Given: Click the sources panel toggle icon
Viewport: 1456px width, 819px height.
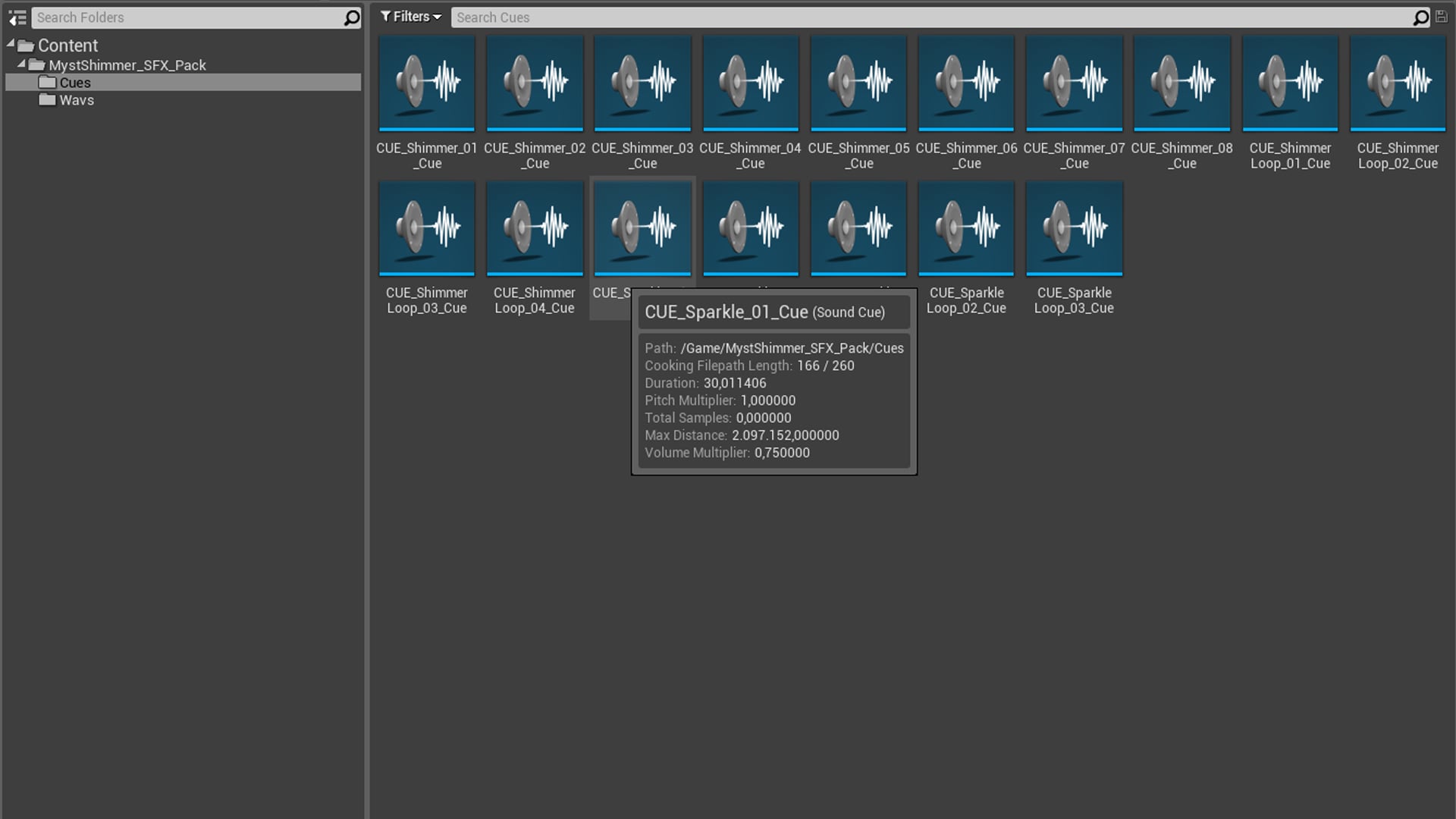Looking at the screenshot, I should click(17, 17).
